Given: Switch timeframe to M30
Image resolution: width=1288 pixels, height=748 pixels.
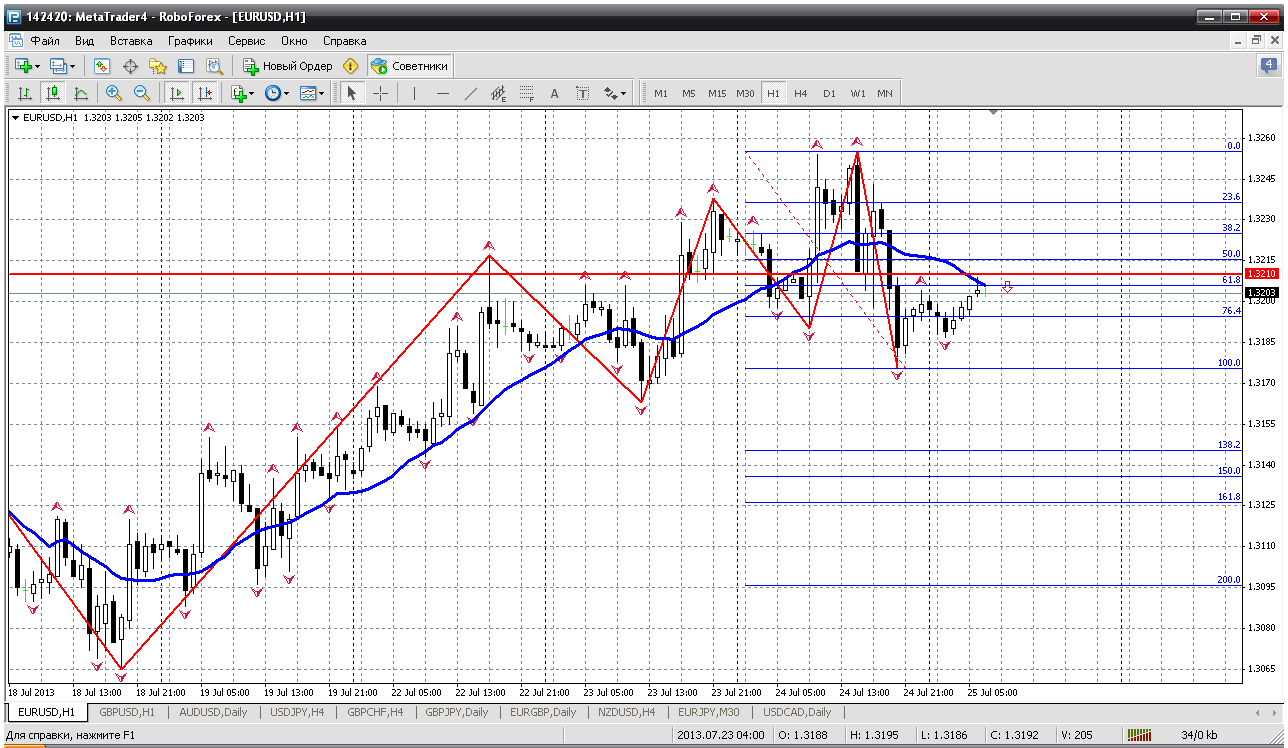Looking at the screenshot, I should pyautogui.click(x=745, y=93).
